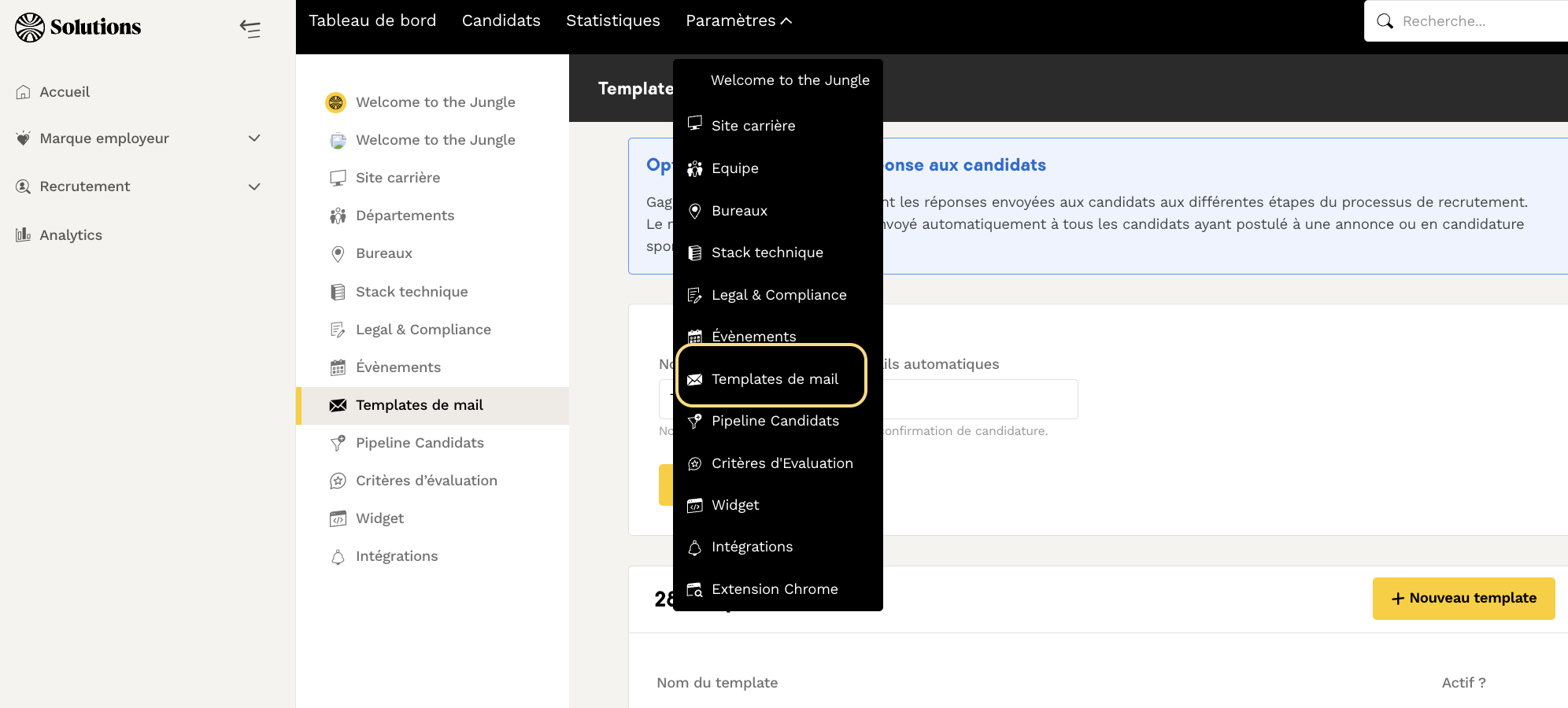This screenshot has width=1568, height=708.
Task: Click the Stack technique icon in the dropdown menu
Action: 694,253
